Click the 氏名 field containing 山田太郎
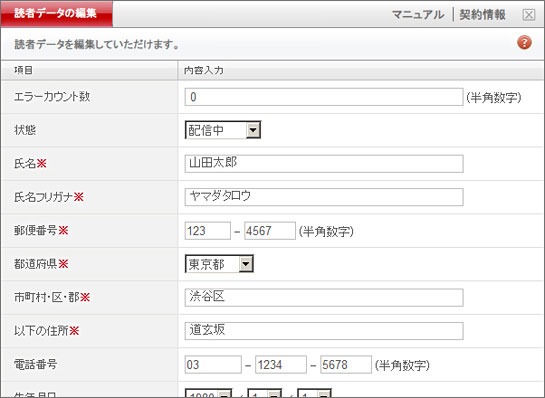This screenshot has width=545, height=398. point(324,164)
